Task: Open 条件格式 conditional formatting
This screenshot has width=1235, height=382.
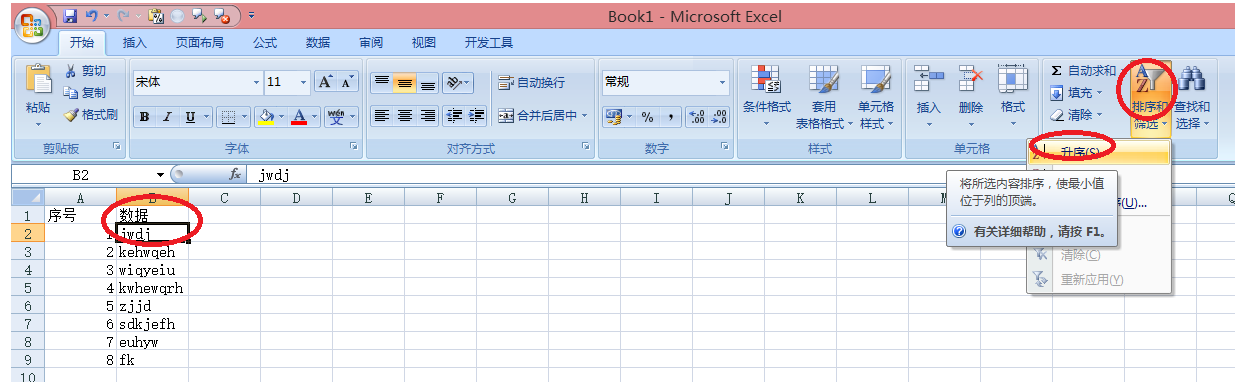Action: coord(767,97)
